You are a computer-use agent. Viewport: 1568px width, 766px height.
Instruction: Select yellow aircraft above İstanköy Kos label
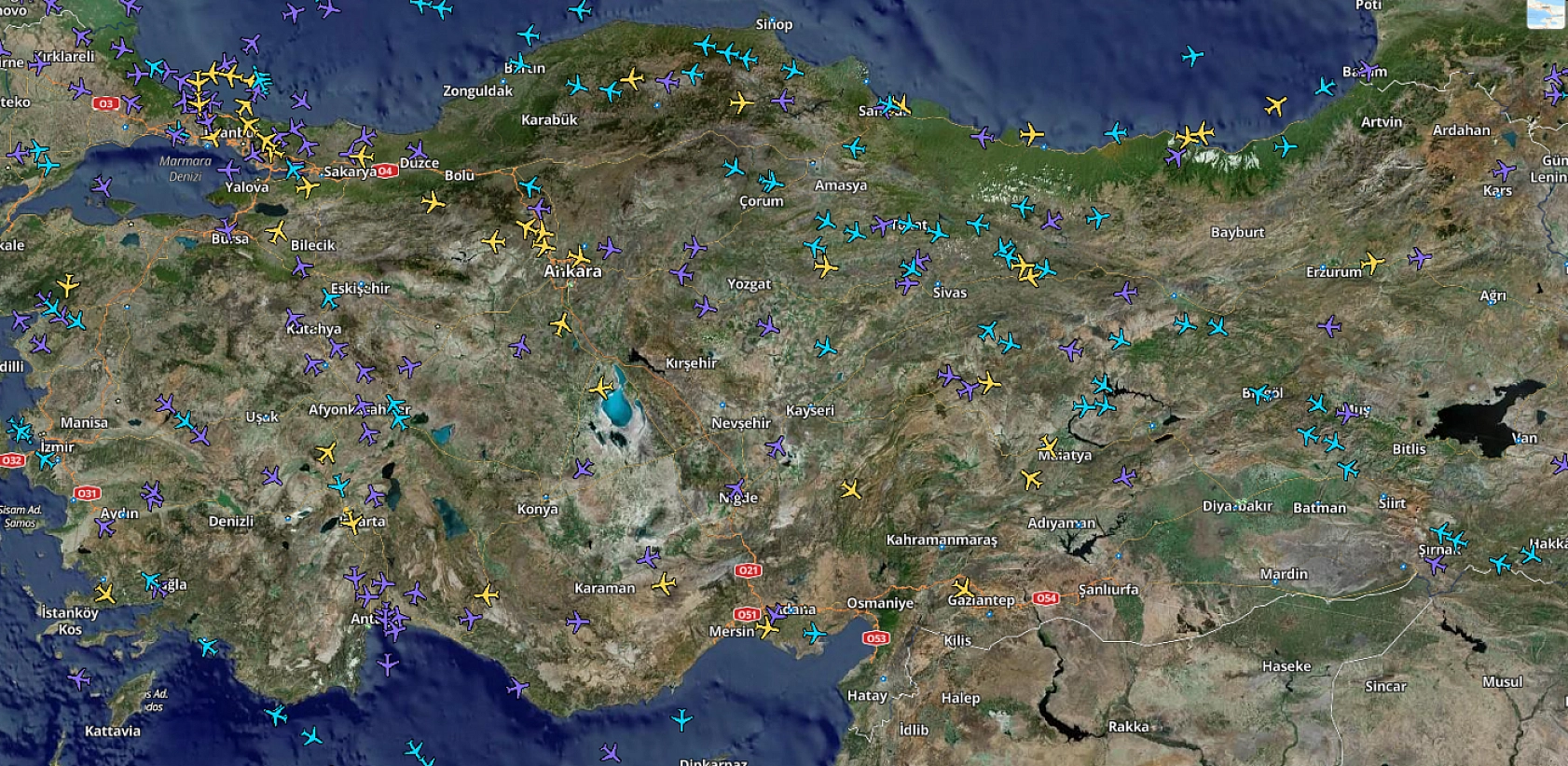pyautogui.click(x=105, y=594)
